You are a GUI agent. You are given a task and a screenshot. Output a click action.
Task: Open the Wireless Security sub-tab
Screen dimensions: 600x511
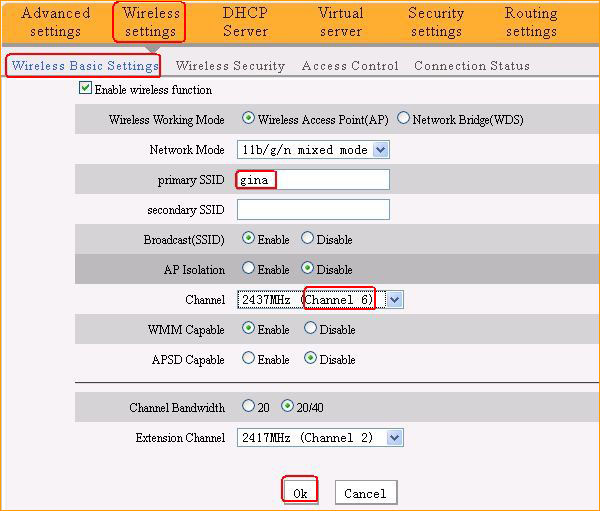click(x=230, y=66)
